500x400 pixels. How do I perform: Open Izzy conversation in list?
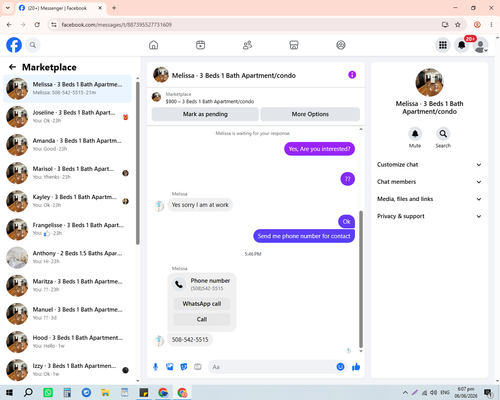pos(67,370)
